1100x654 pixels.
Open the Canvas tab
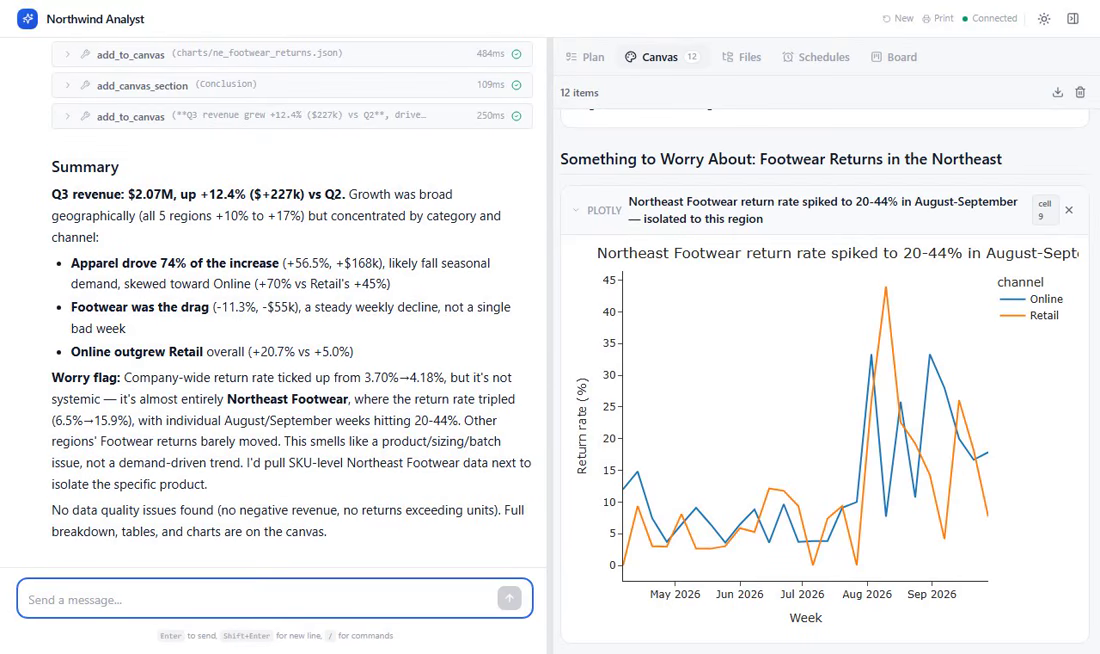click(x=662, y=57)
